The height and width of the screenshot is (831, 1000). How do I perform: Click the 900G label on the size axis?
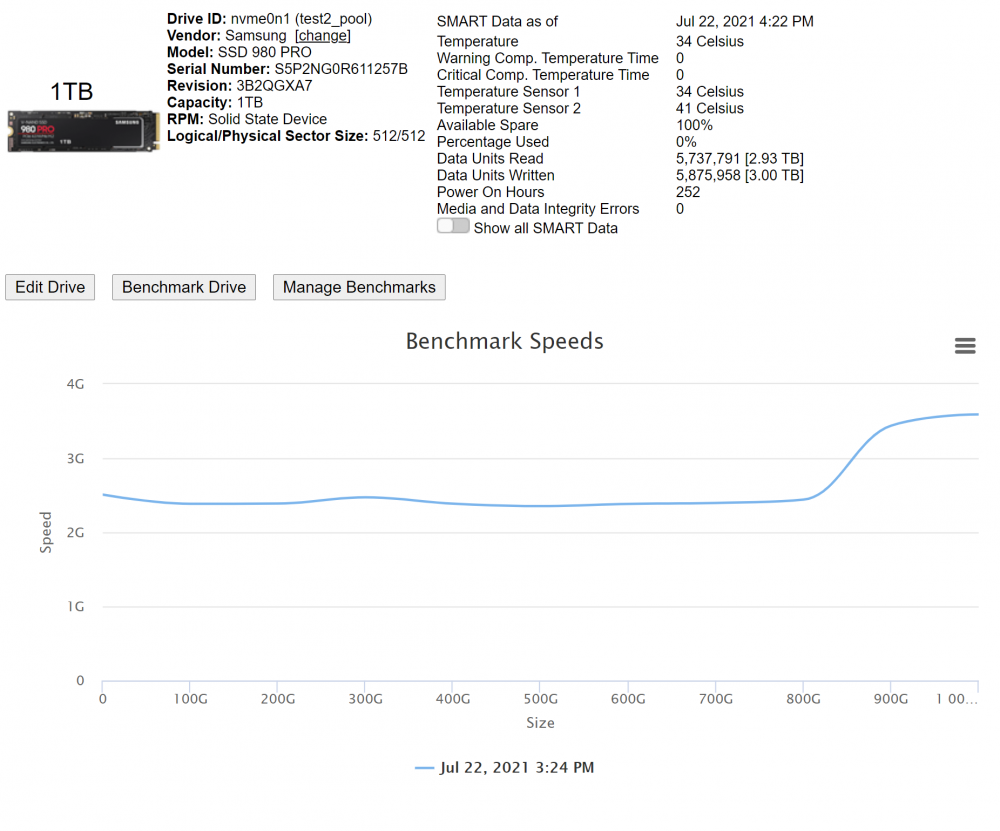coord(890,699)
